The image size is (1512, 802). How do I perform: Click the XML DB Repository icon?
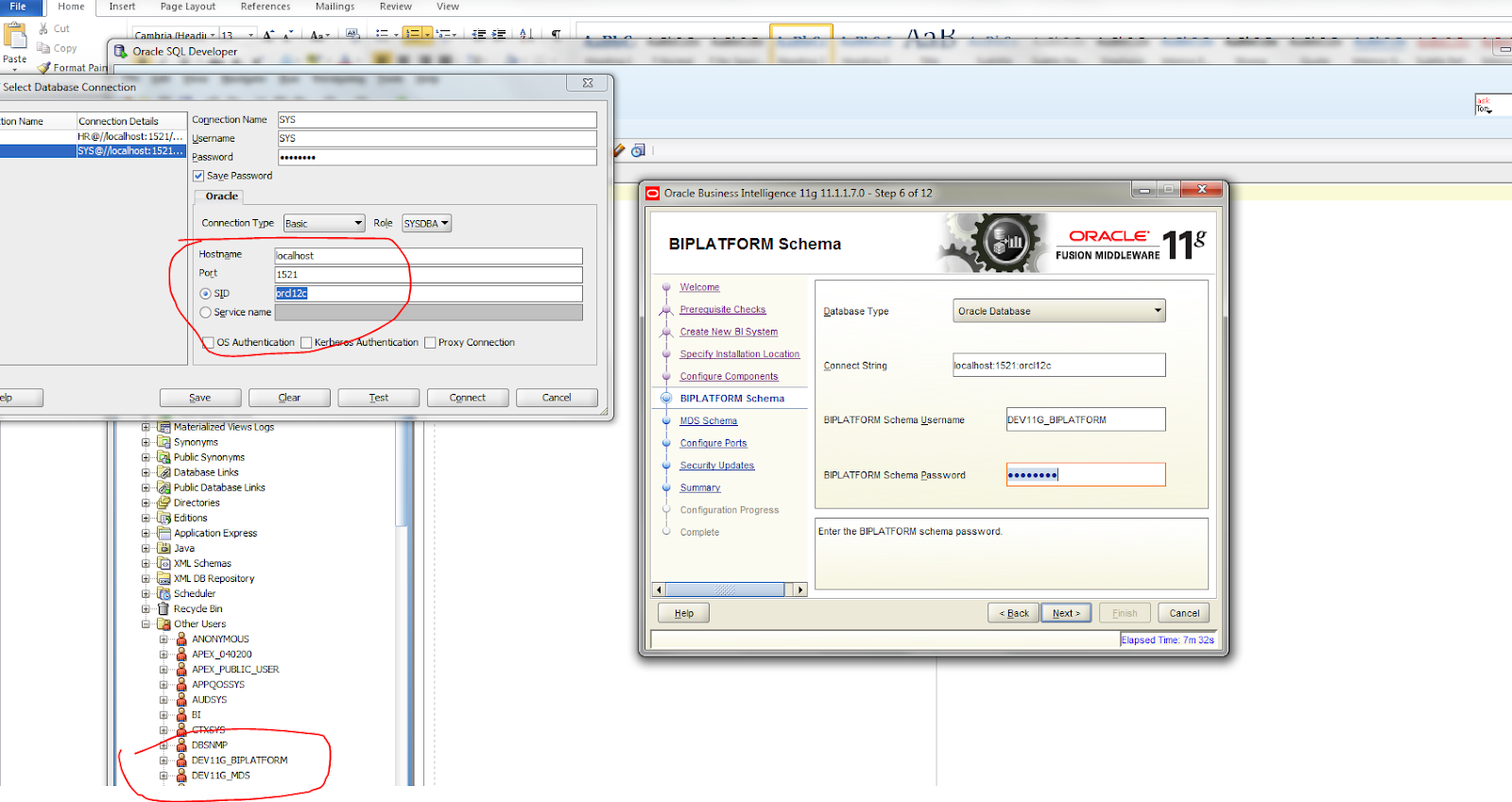coord(163,578)
